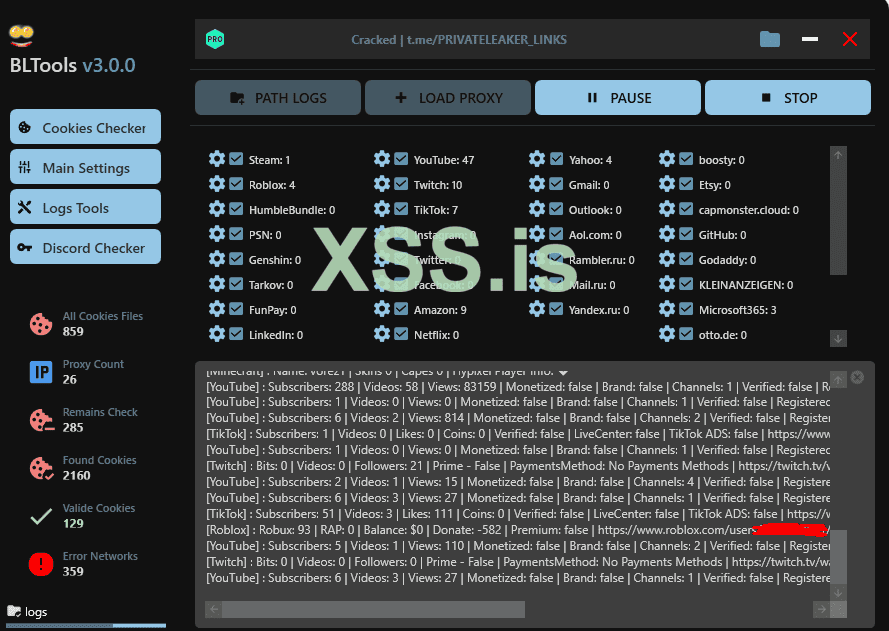Clear log output with round X

(x=857, y=377)
